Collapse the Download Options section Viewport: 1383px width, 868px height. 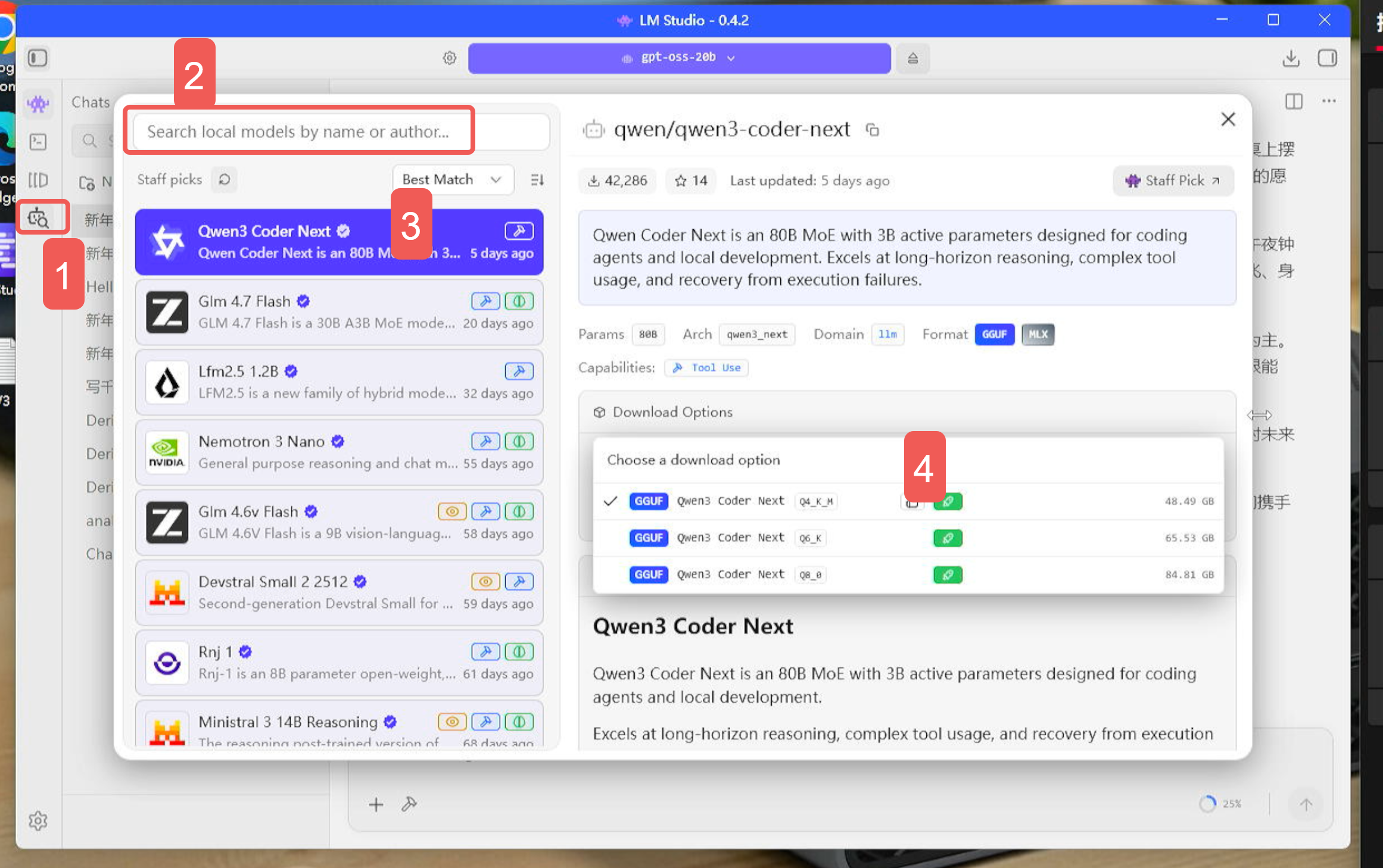point(673,412)
